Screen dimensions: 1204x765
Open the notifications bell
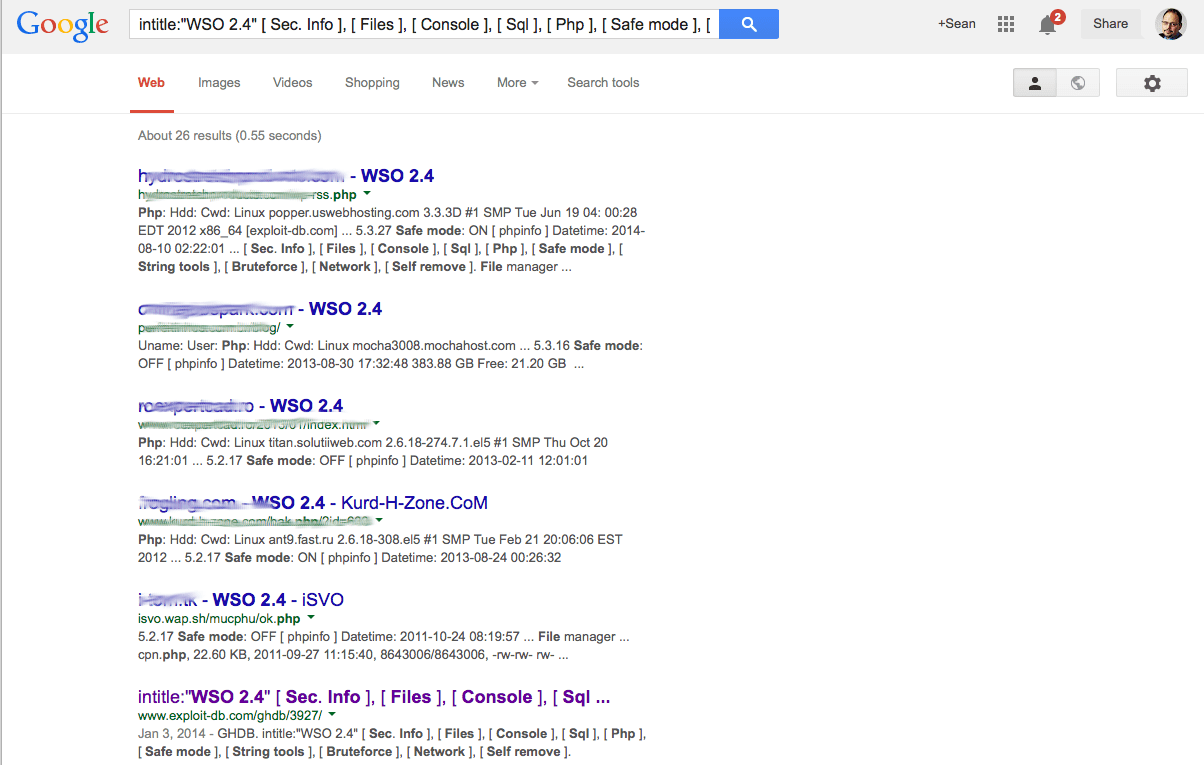click(x=1049, y=24)
